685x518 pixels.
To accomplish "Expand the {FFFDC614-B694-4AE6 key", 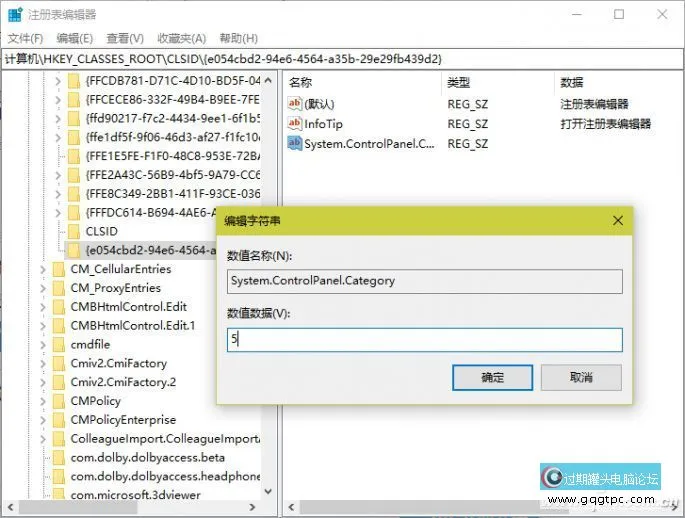I will [x=58, y=213].
